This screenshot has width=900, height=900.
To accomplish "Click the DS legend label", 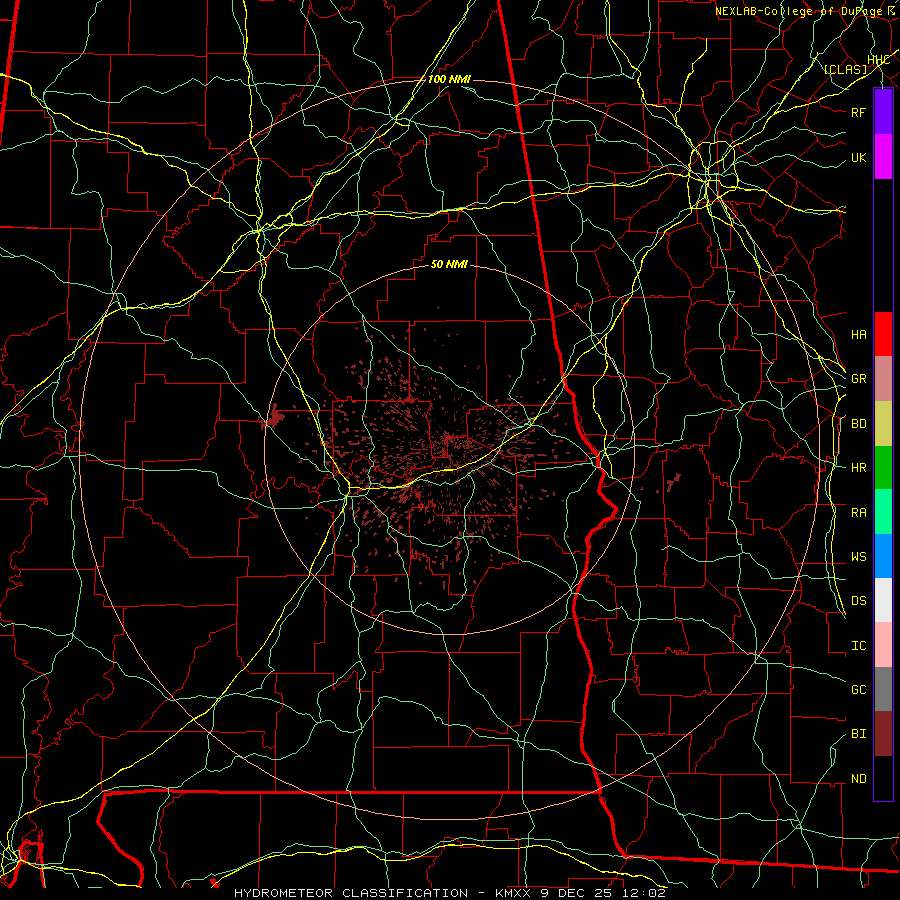I will coord(859,601).
